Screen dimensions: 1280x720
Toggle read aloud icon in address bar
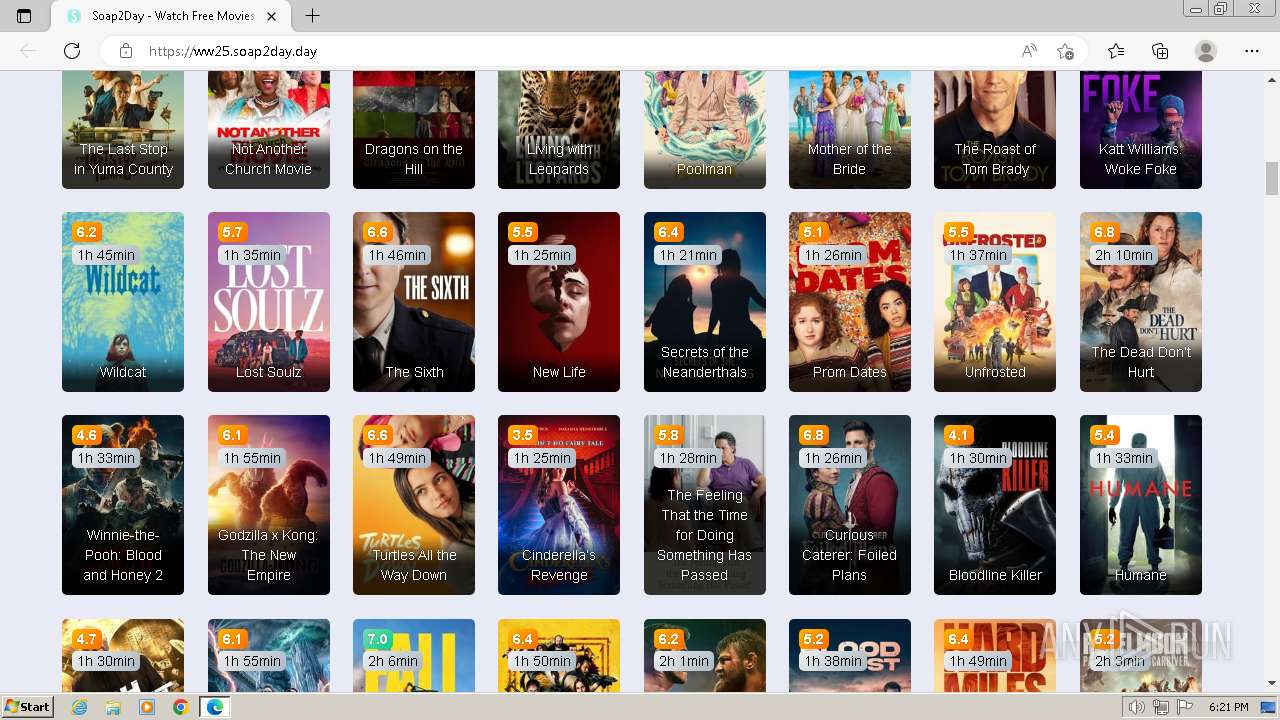1029,51
